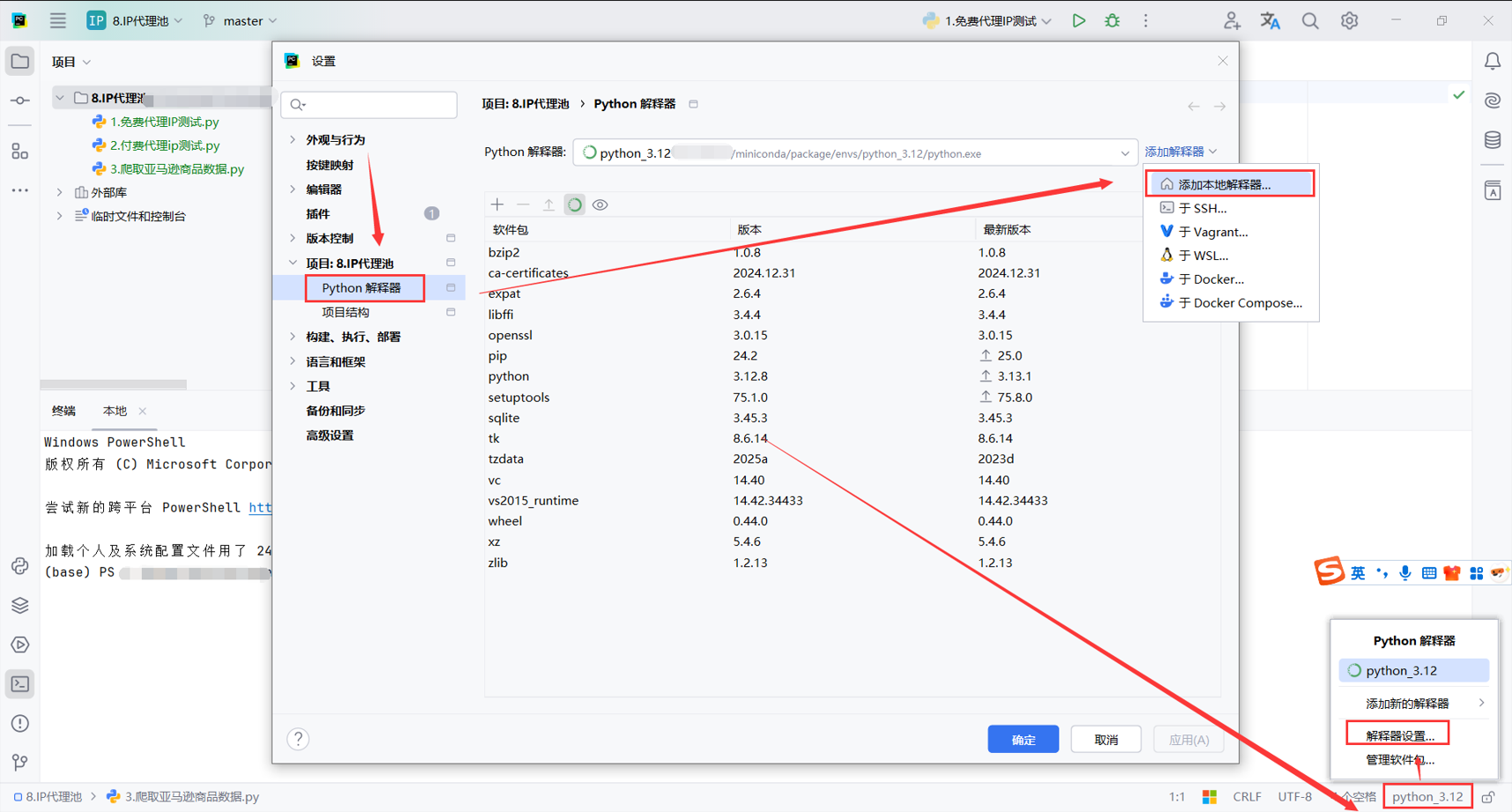Open the Problems tool window
Image resolution: width=1512 pixels, height=812 pixels.
pos(19,723)
